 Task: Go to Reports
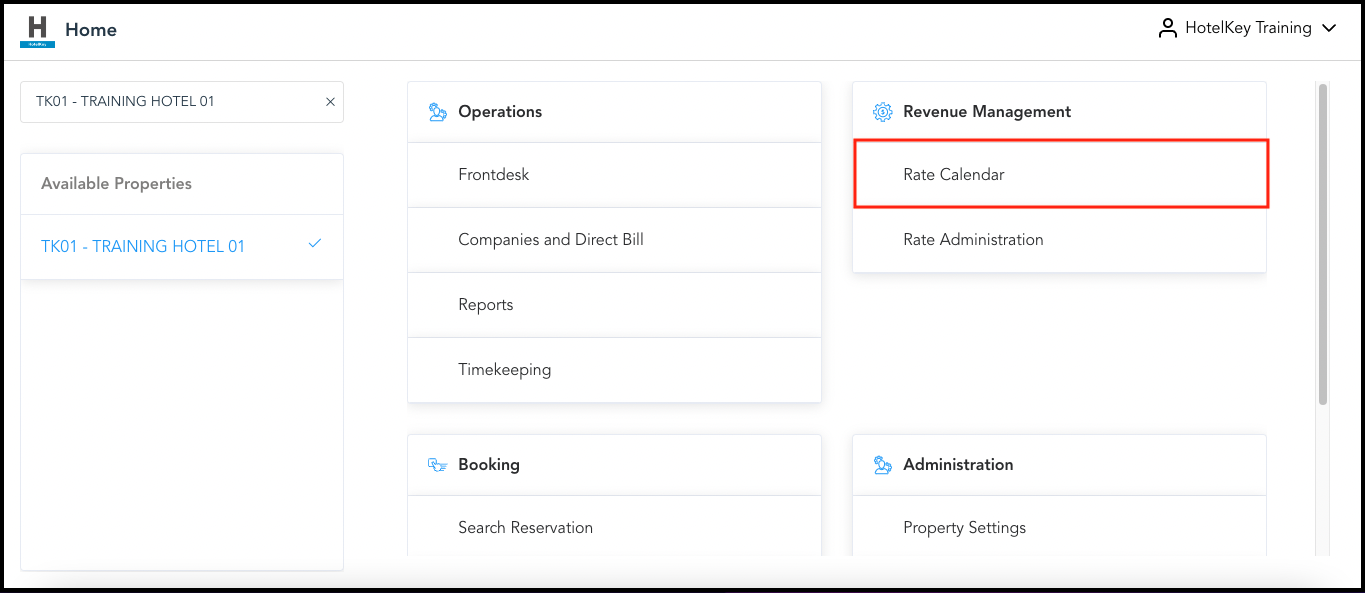485,305
